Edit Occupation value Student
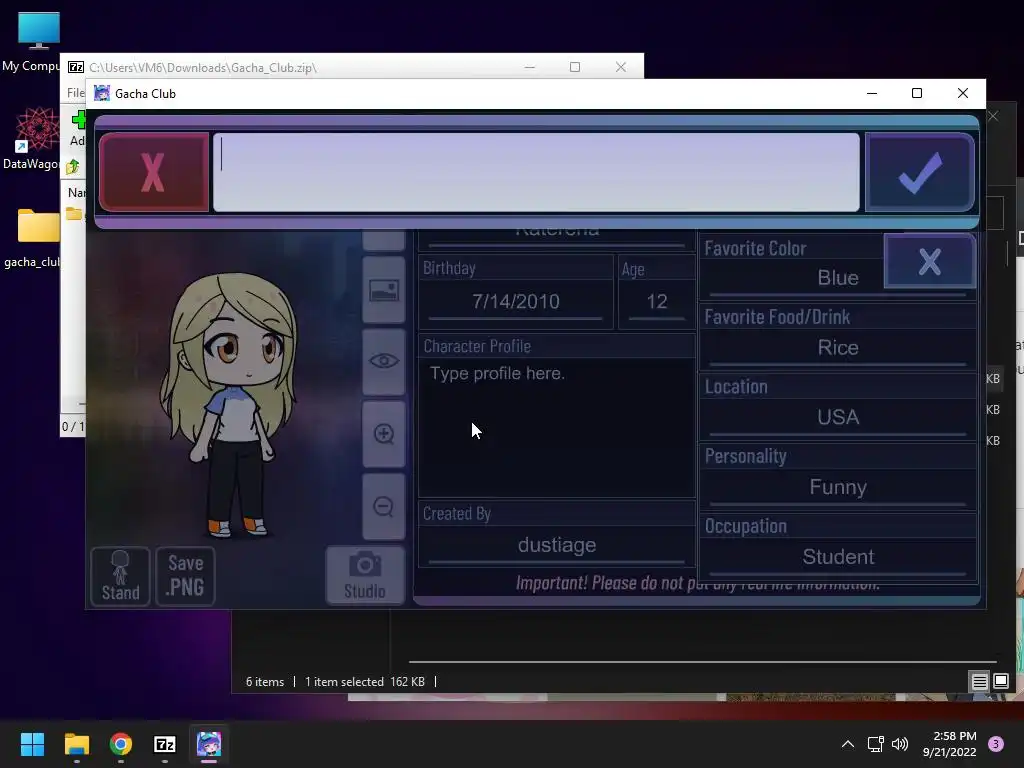1024x768 pixels. point(838,557)
